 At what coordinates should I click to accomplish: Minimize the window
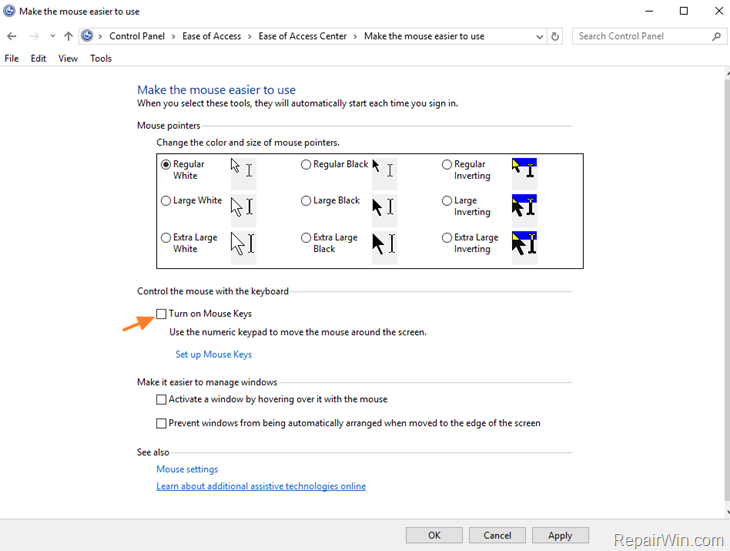click(x=649, y=11)
